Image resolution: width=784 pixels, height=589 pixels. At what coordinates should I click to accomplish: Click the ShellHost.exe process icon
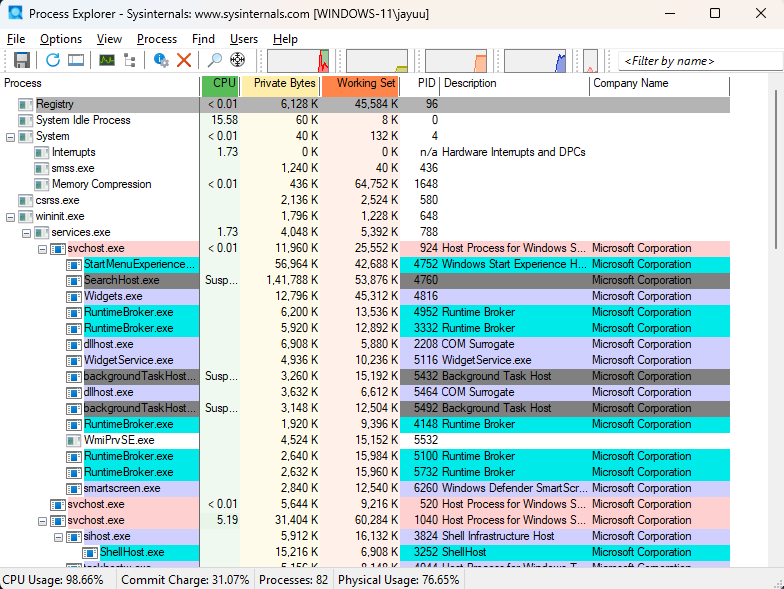(90, 552)
